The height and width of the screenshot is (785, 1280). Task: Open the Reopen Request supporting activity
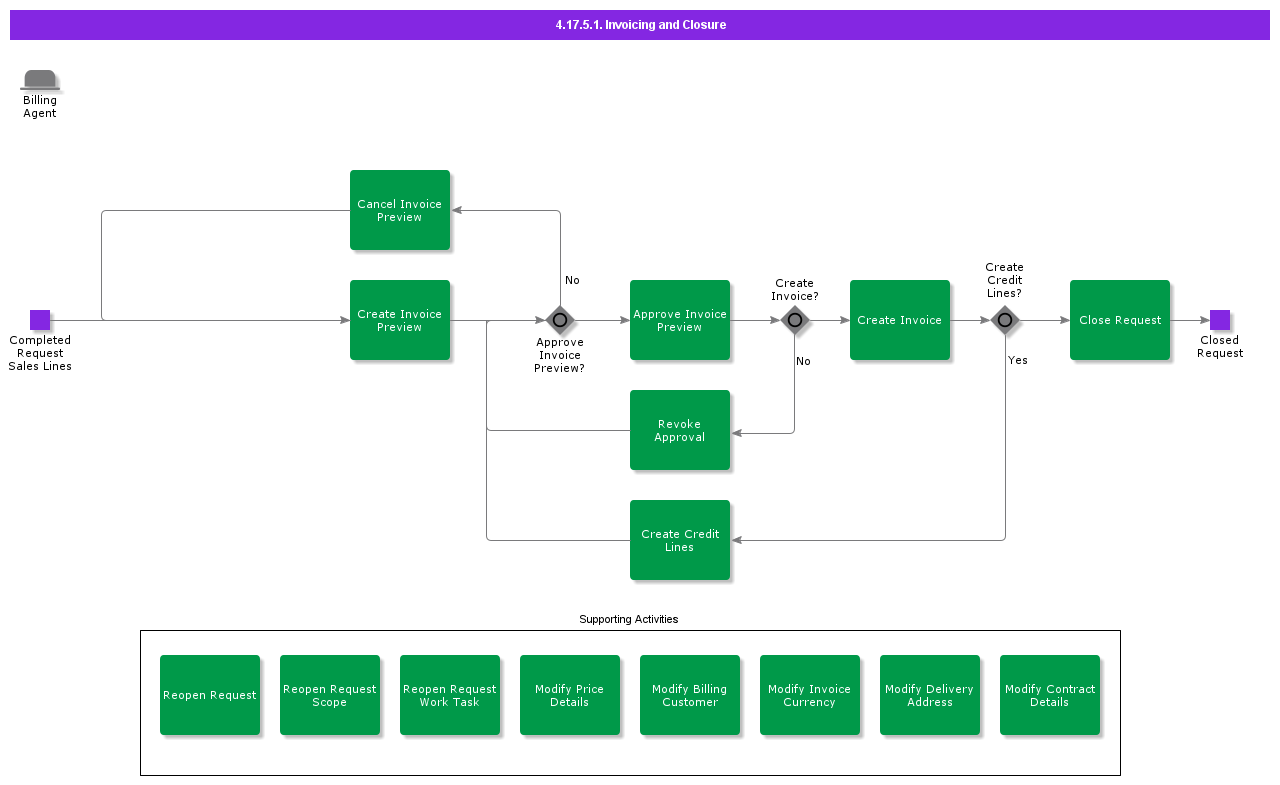coord(210,695)
